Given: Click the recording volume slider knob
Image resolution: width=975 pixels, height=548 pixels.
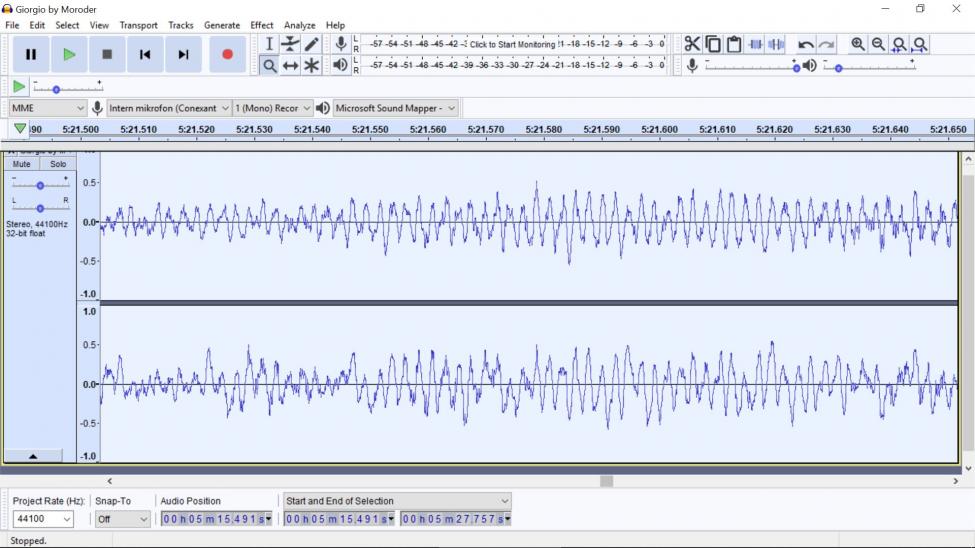Looking at the screenshot, I should [x=797, y=68].
